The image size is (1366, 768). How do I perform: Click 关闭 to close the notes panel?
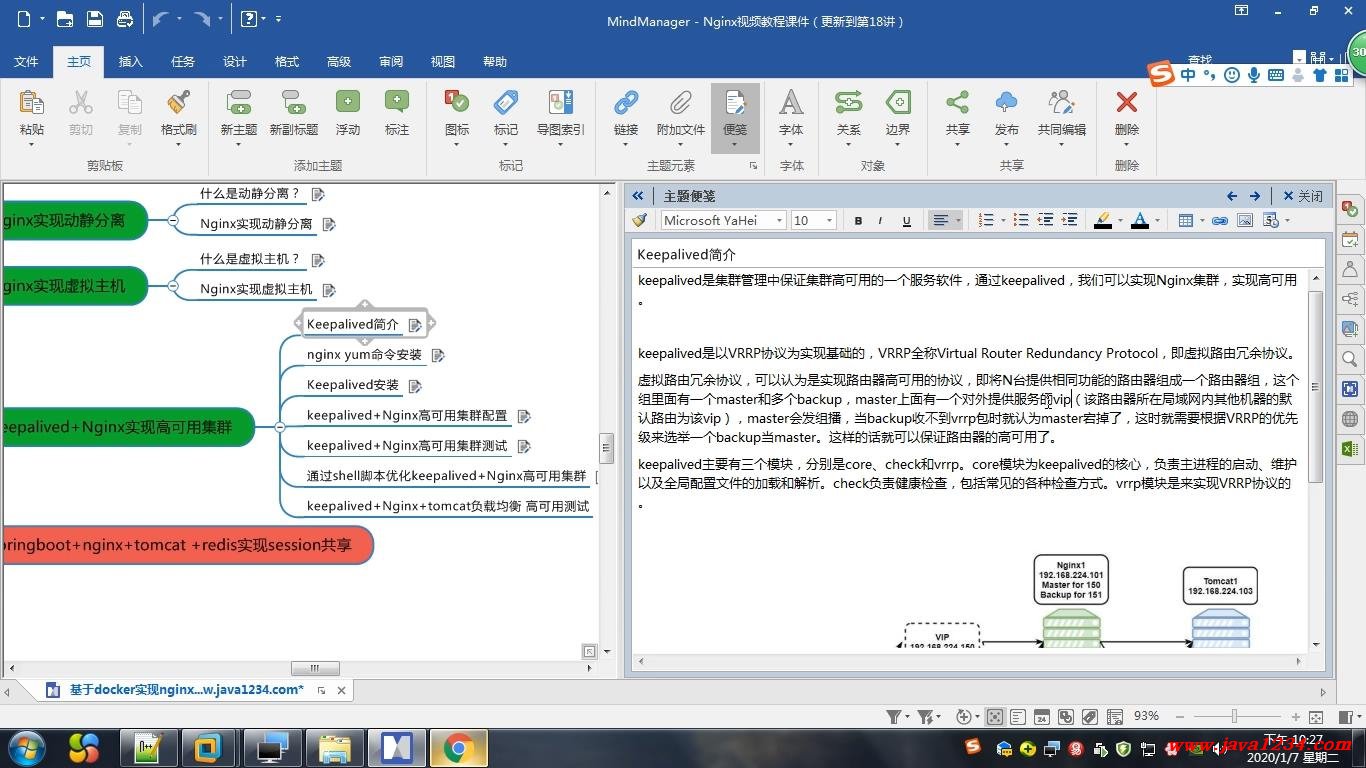[1302, 196]
